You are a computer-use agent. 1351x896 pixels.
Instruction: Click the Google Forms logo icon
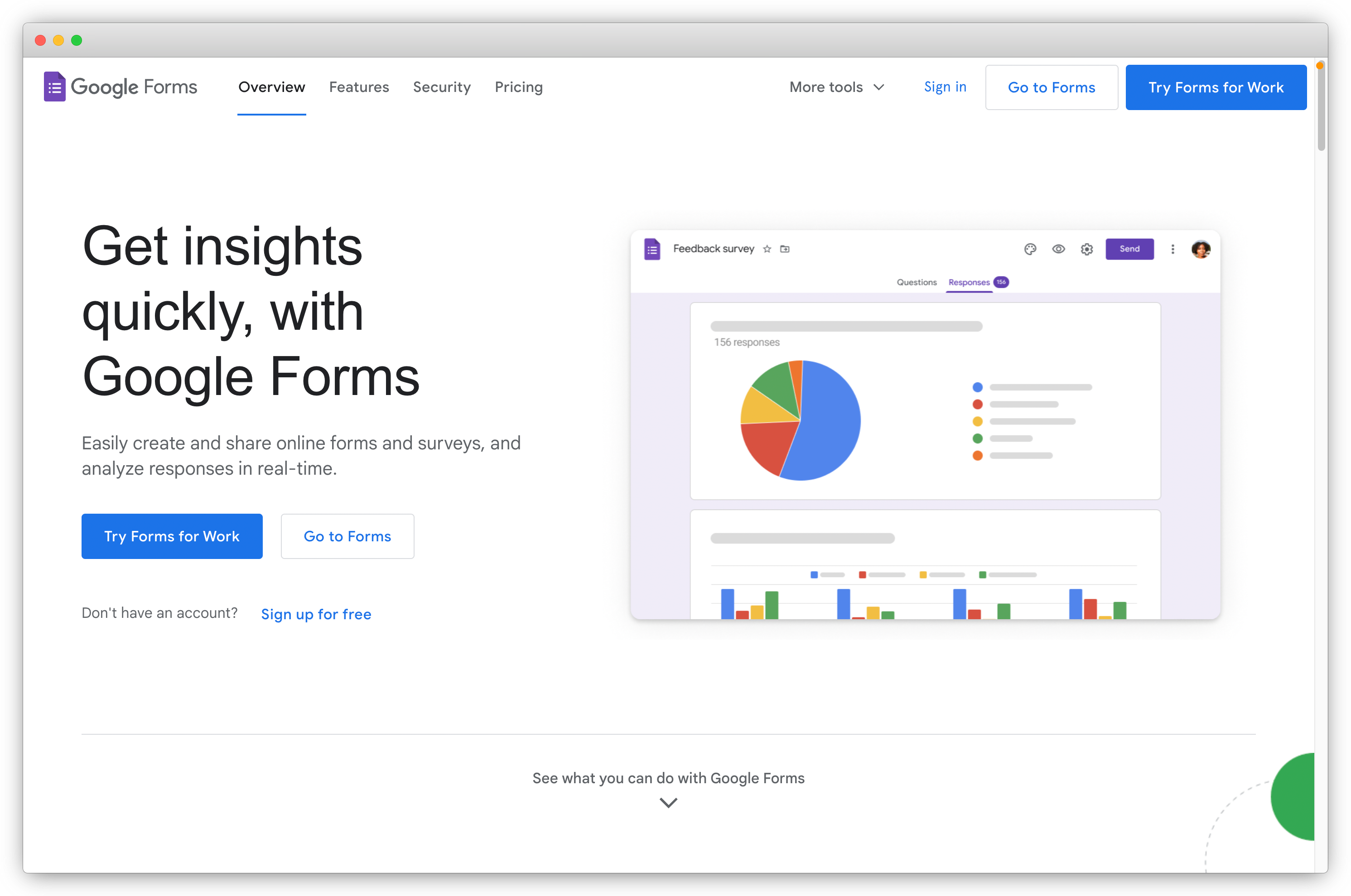pos(54,87)
